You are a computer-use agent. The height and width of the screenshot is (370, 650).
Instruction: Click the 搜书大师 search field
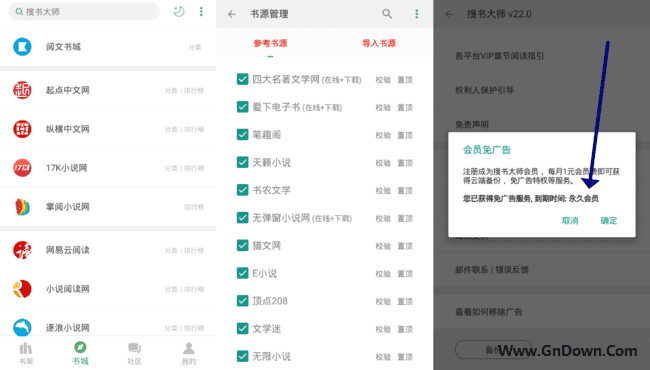(x=84, y=12)
